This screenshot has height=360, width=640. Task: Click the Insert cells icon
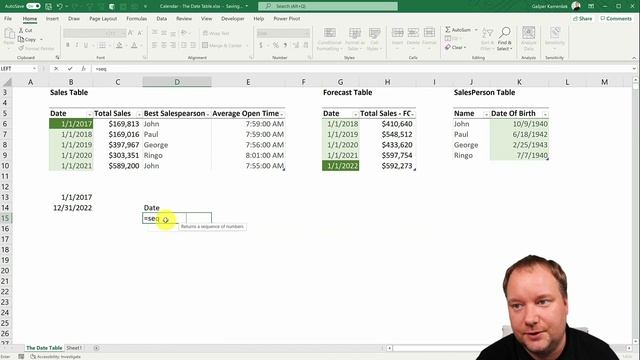(398, 33)
